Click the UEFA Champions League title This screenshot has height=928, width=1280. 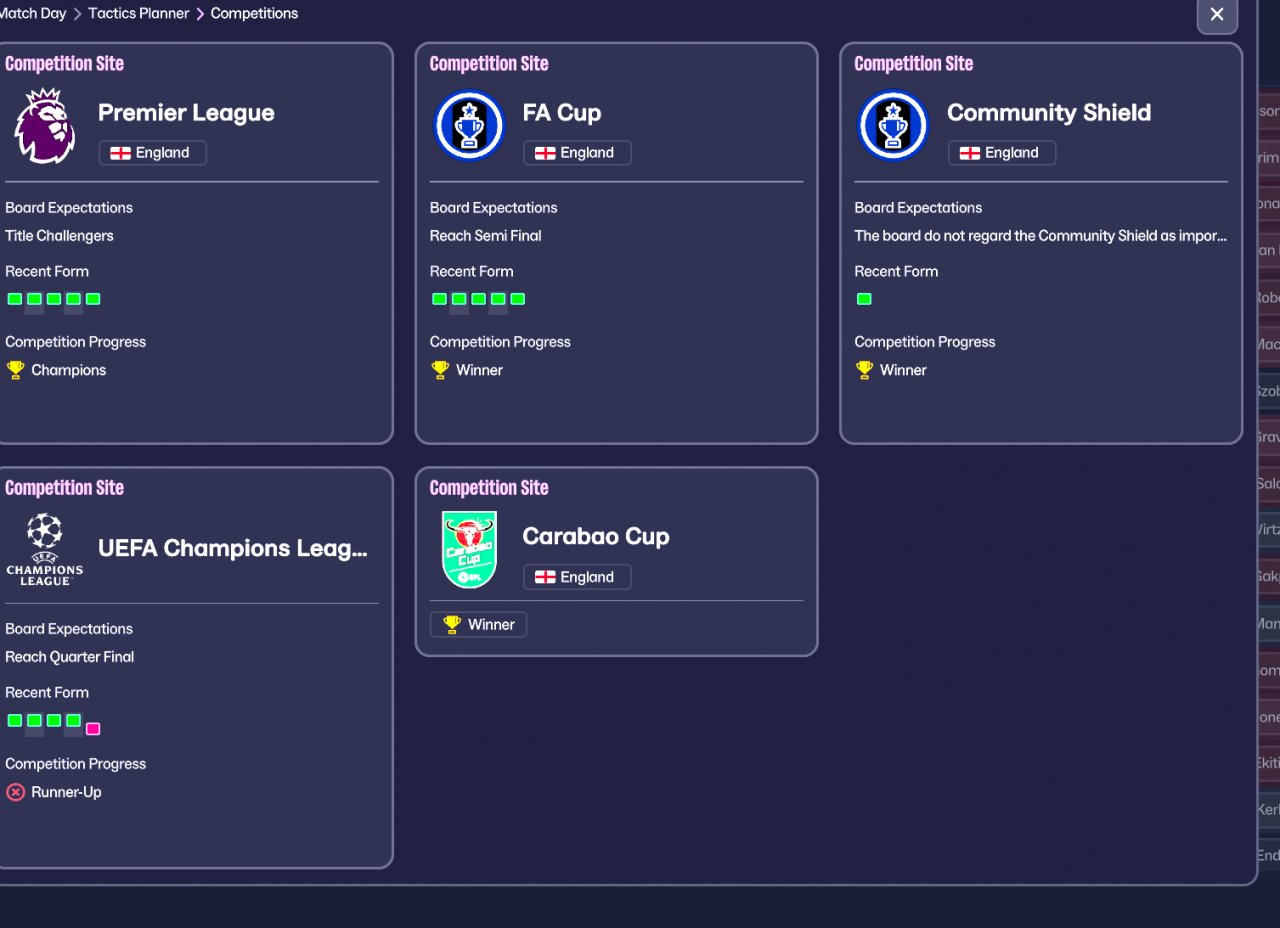point(233,548)
